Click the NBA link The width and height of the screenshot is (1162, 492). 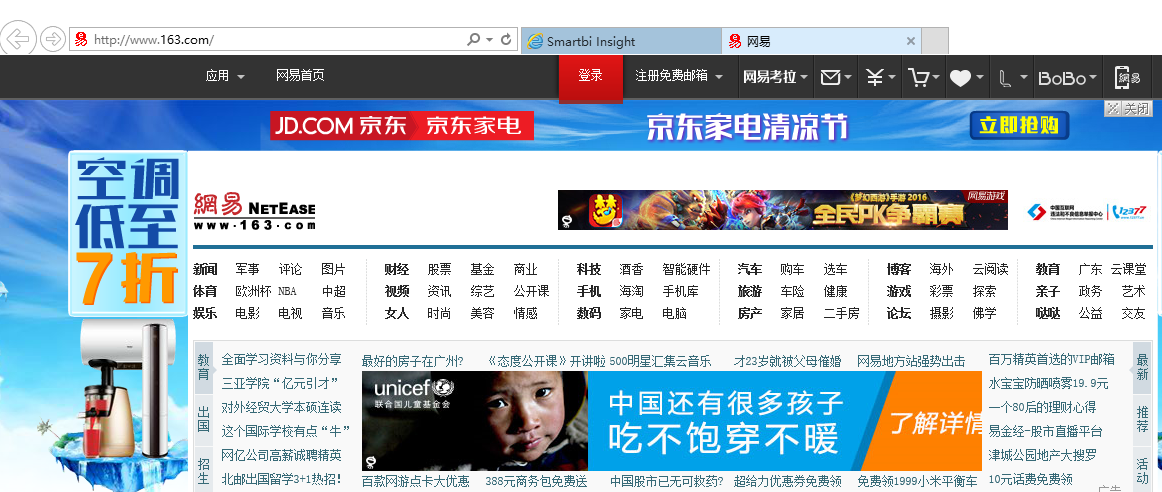click(x=288, y=291)
